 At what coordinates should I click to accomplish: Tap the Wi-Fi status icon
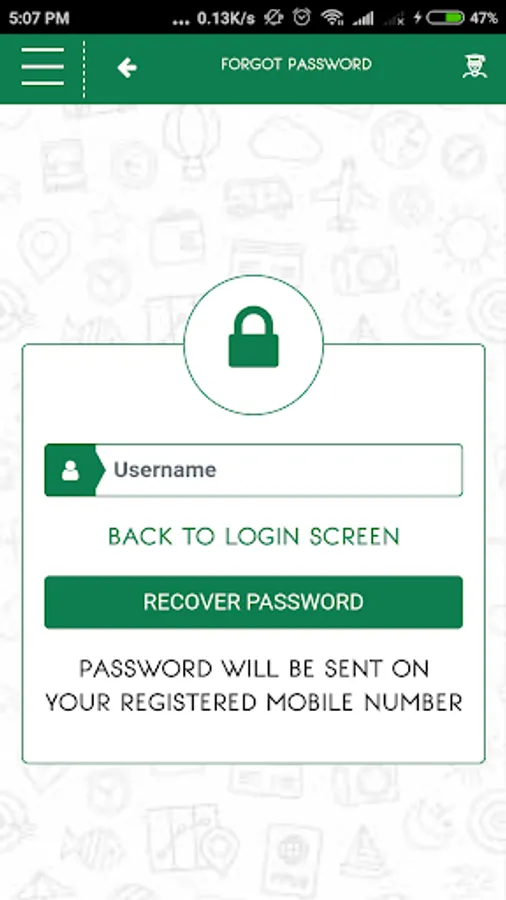[x=332, y=18]
